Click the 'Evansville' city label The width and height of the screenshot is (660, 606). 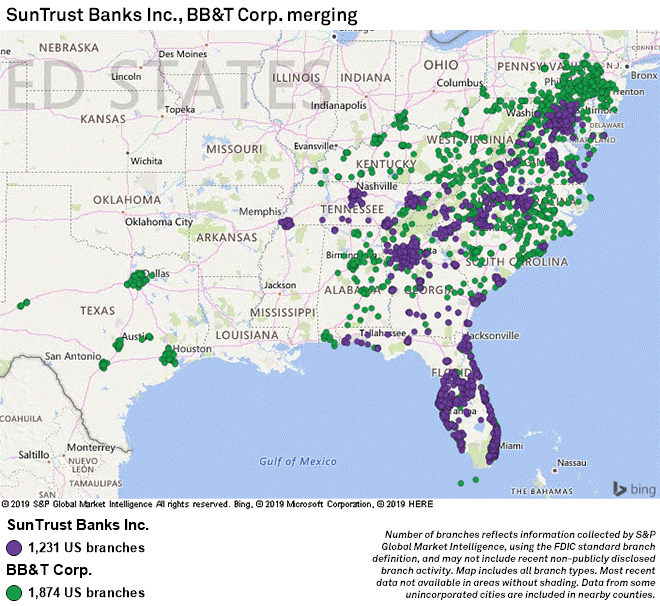[314, 146]
